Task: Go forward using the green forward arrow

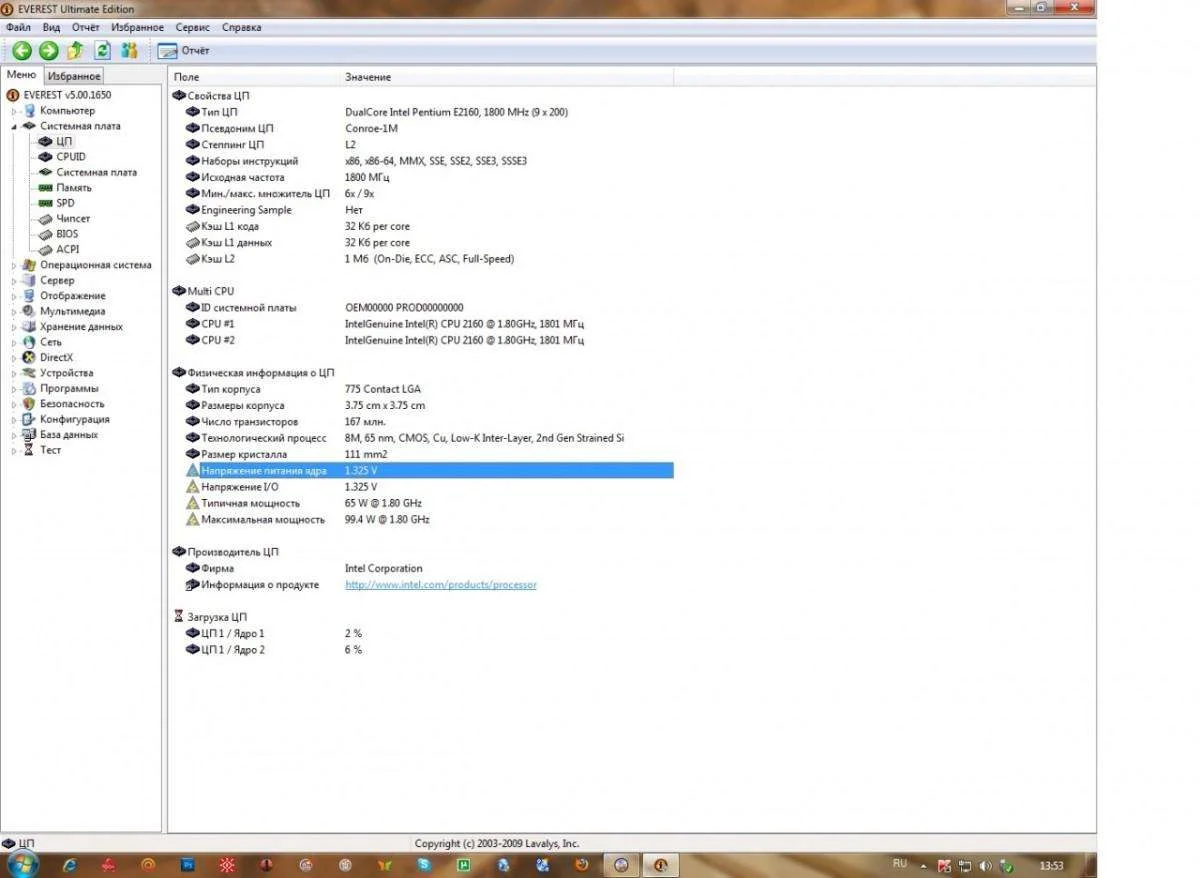Action: point(49,50)
